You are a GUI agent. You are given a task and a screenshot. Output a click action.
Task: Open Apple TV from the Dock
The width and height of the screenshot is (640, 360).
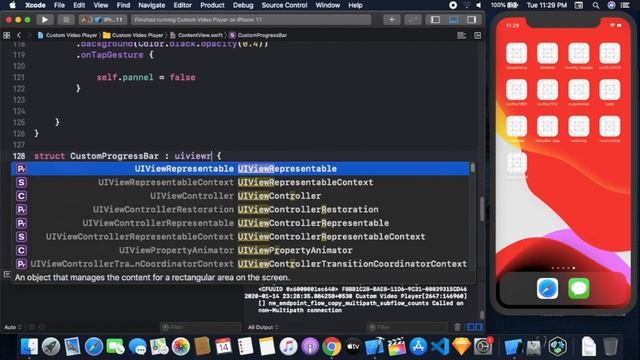click(x=353, y=347)
